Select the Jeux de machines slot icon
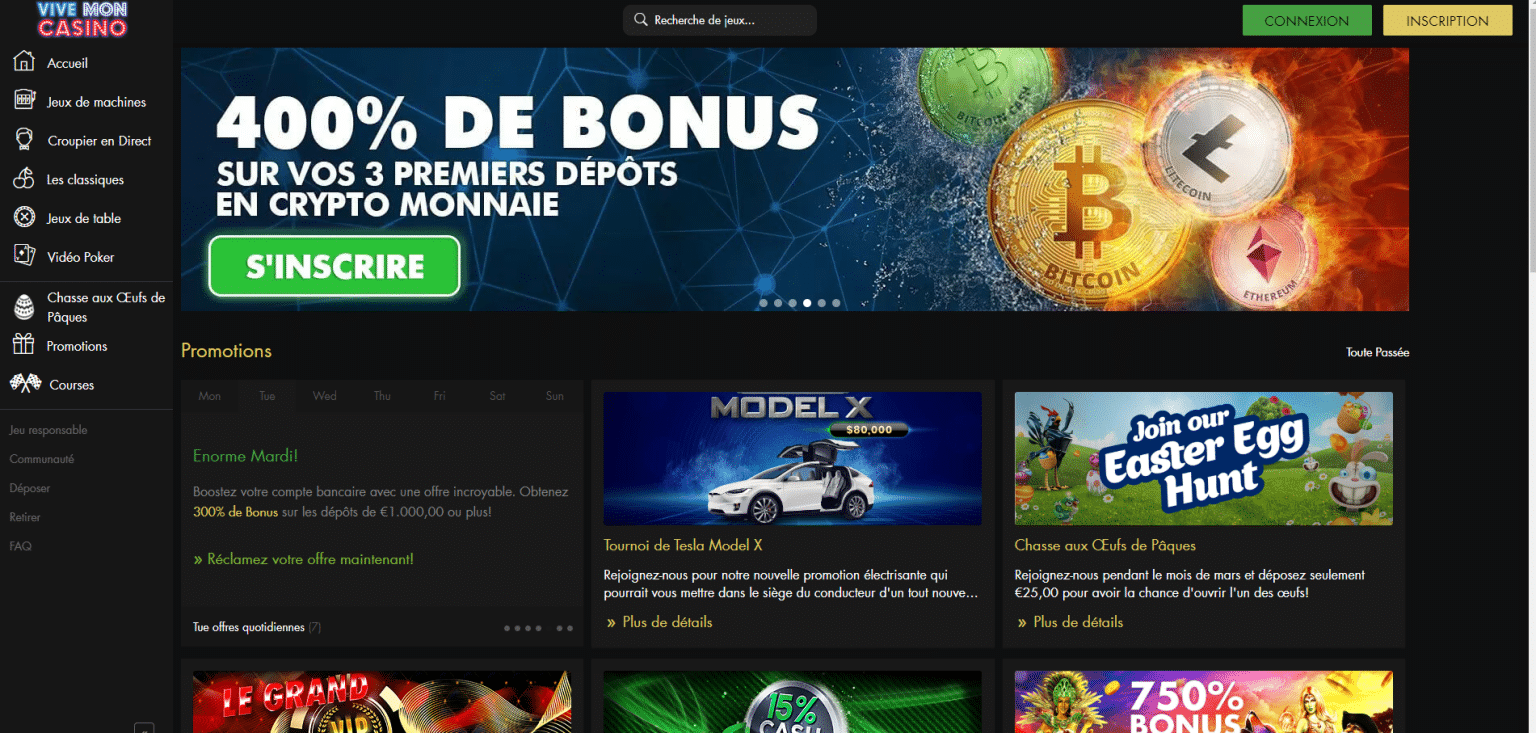Image resolution: width=1536 pixels, height=733 pixels. point(25,101)
